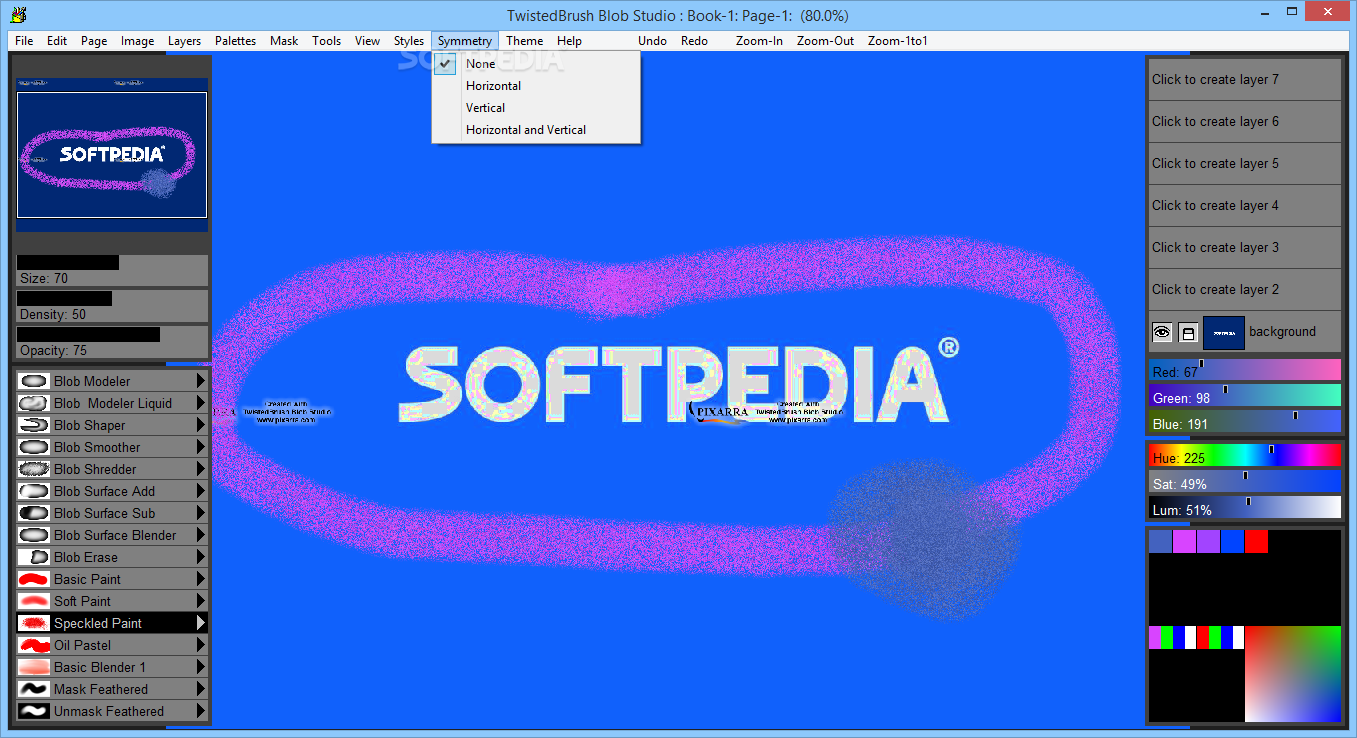Click to create layer 2
Screen dimensions: 1357x738
[1244, 289]
